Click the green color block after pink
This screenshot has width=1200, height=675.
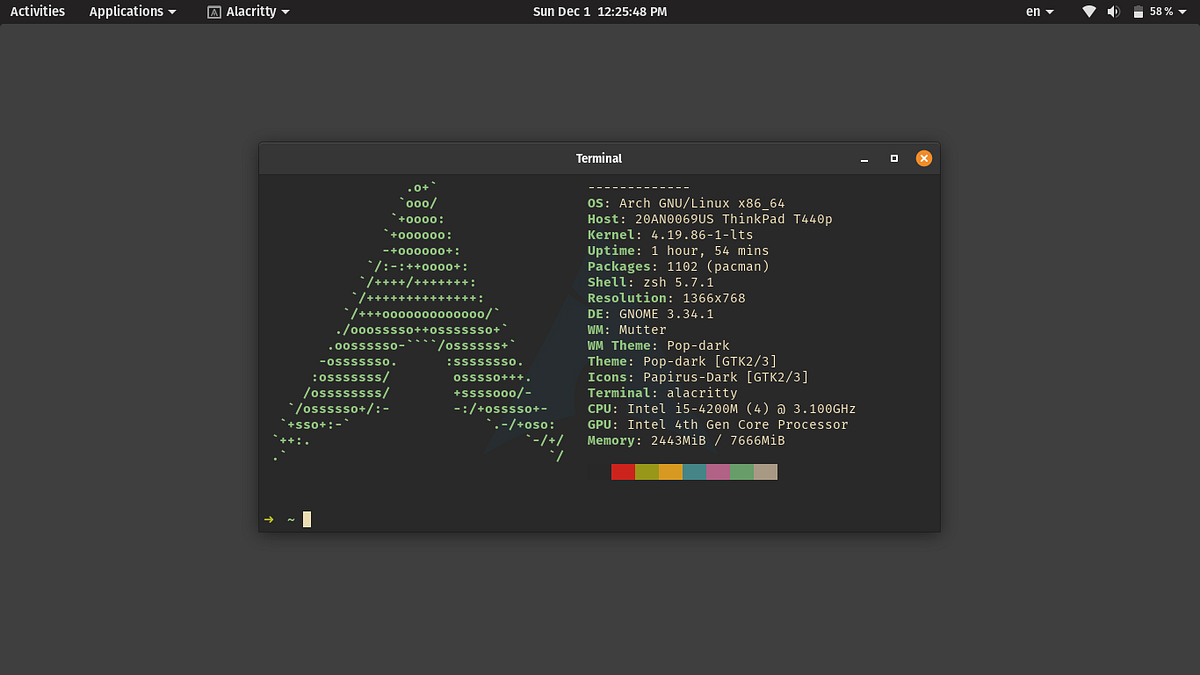tap(742, 471)
